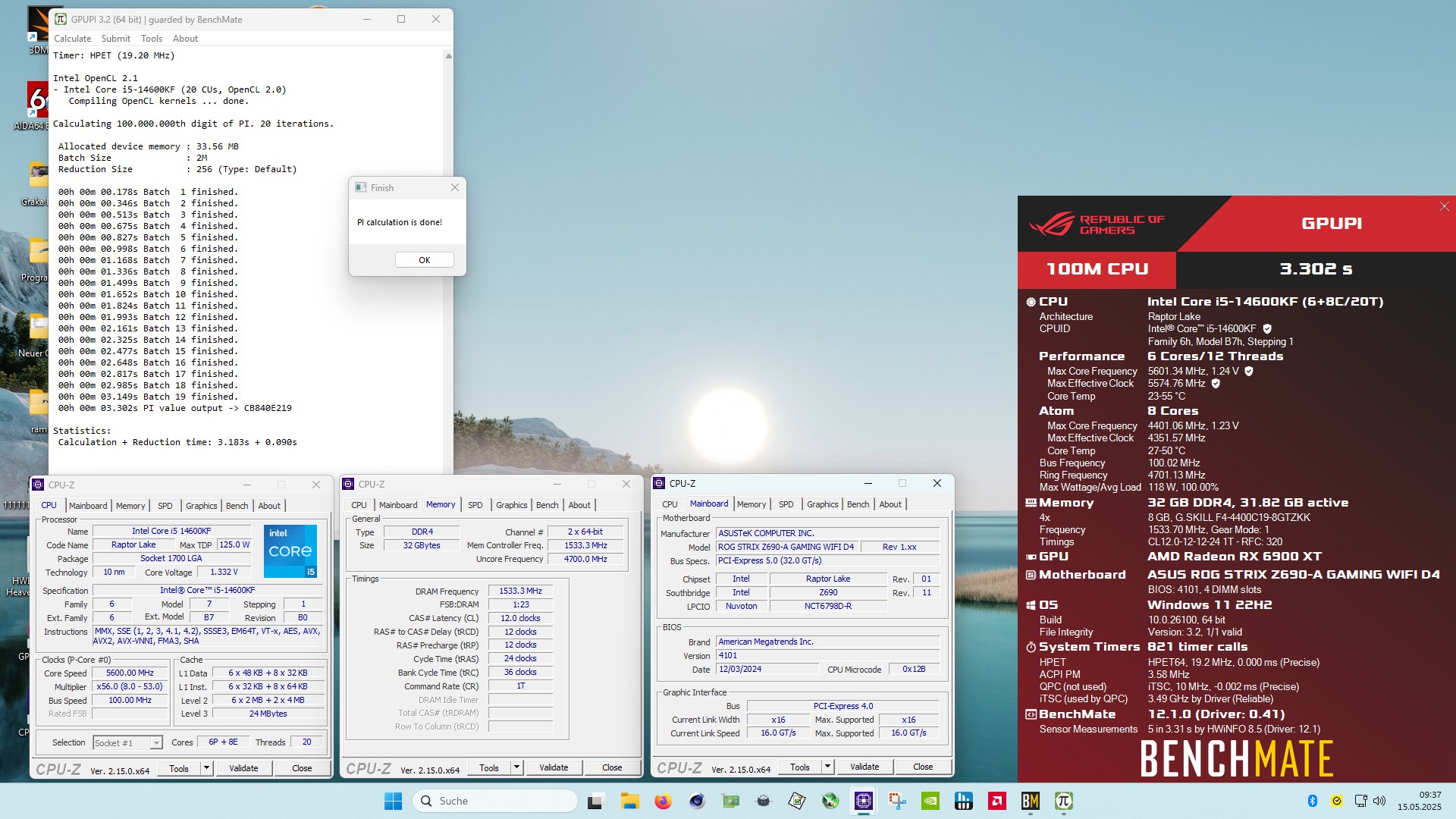Open Graphics tab in middle CPU-Z window
This screenshot has width=1456, height=819.
512,505
